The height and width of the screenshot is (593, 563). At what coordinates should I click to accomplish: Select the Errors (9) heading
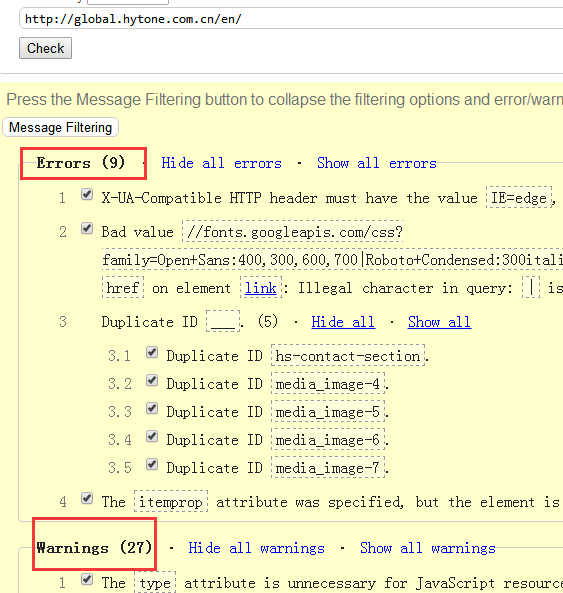[81, 163]
